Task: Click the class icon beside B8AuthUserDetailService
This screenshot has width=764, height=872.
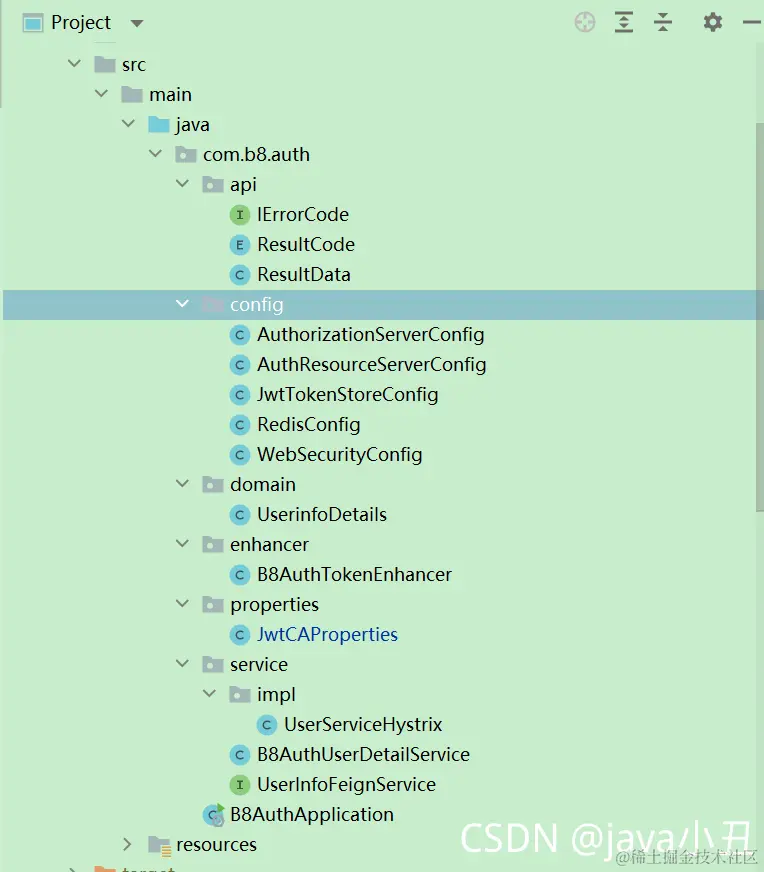Action: (x=240, y=755)
